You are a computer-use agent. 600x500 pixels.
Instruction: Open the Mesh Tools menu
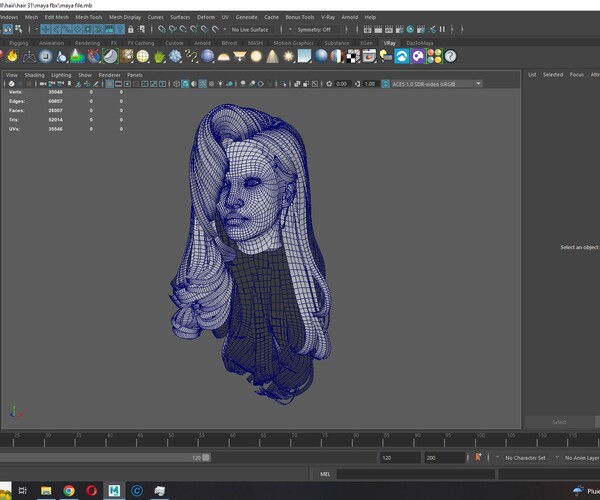click(x=89, y=17)
